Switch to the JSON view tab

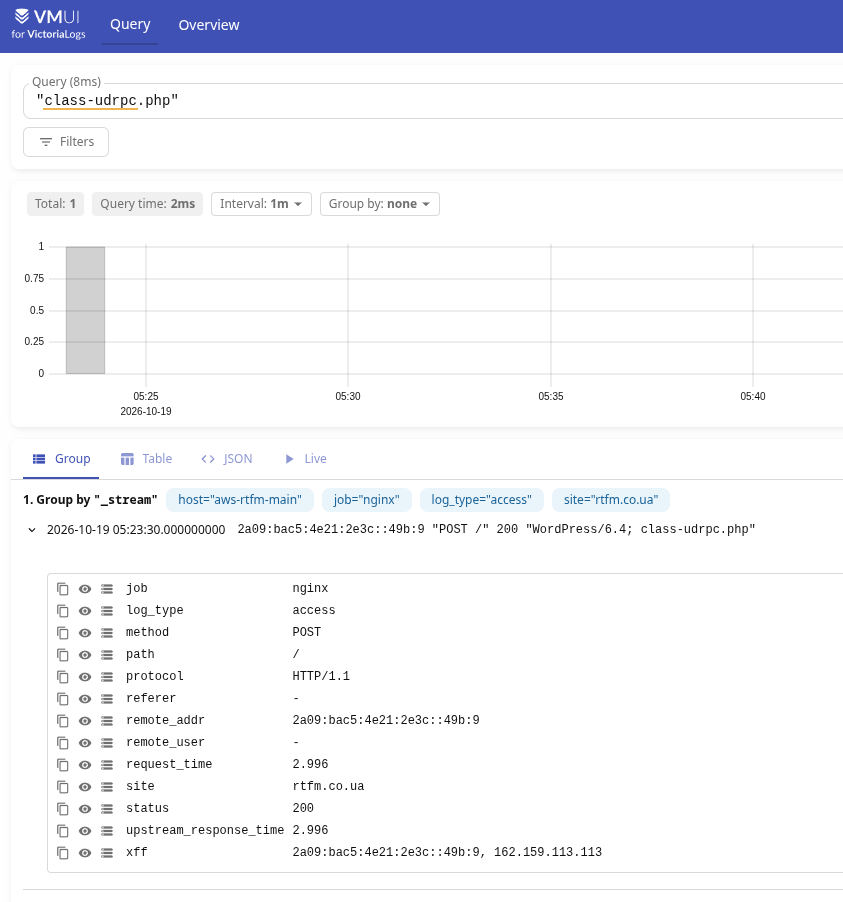(x=227, y=459)
